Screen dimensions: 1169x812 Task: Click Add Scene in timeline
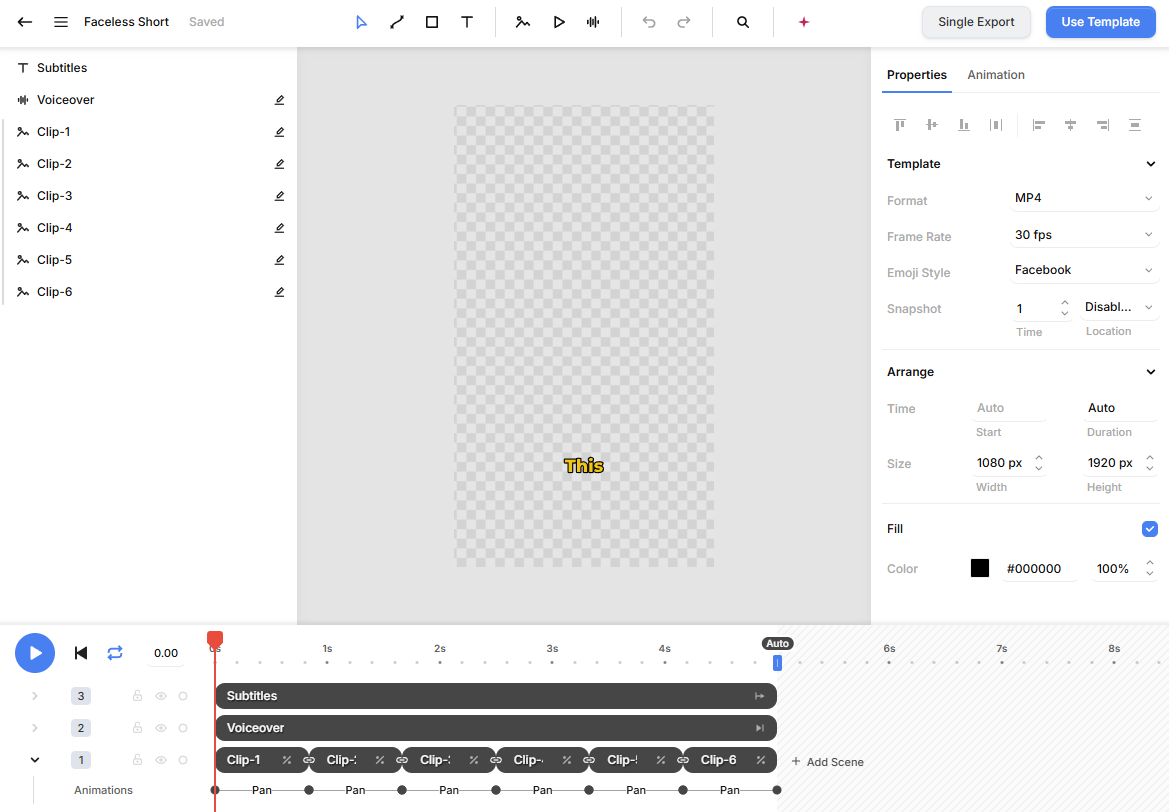coord(828,762)
